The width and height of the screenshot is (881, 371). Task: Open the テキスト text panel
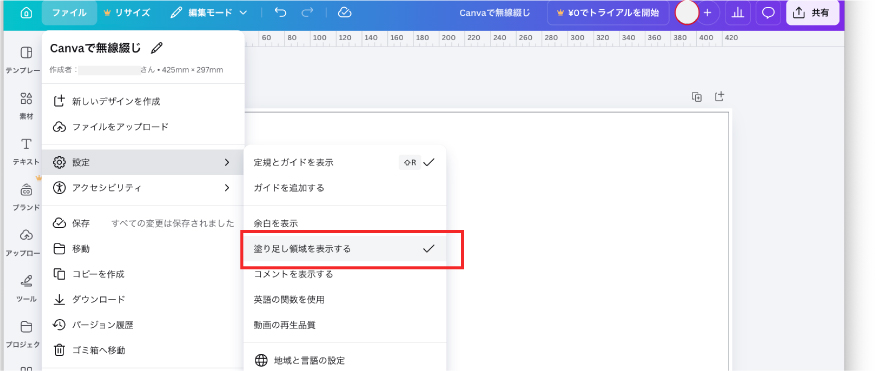coord(26,151)
